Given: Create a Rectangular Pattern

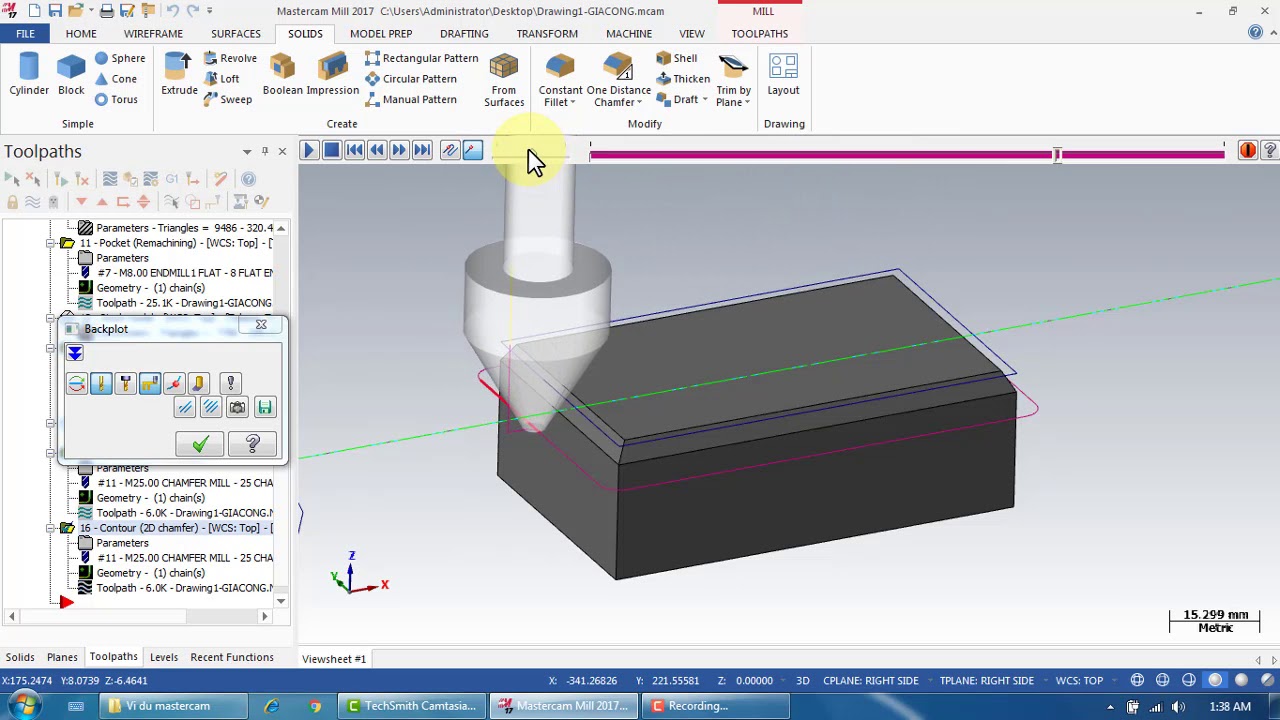Looking at the screenshot, I should pos(422,58).
